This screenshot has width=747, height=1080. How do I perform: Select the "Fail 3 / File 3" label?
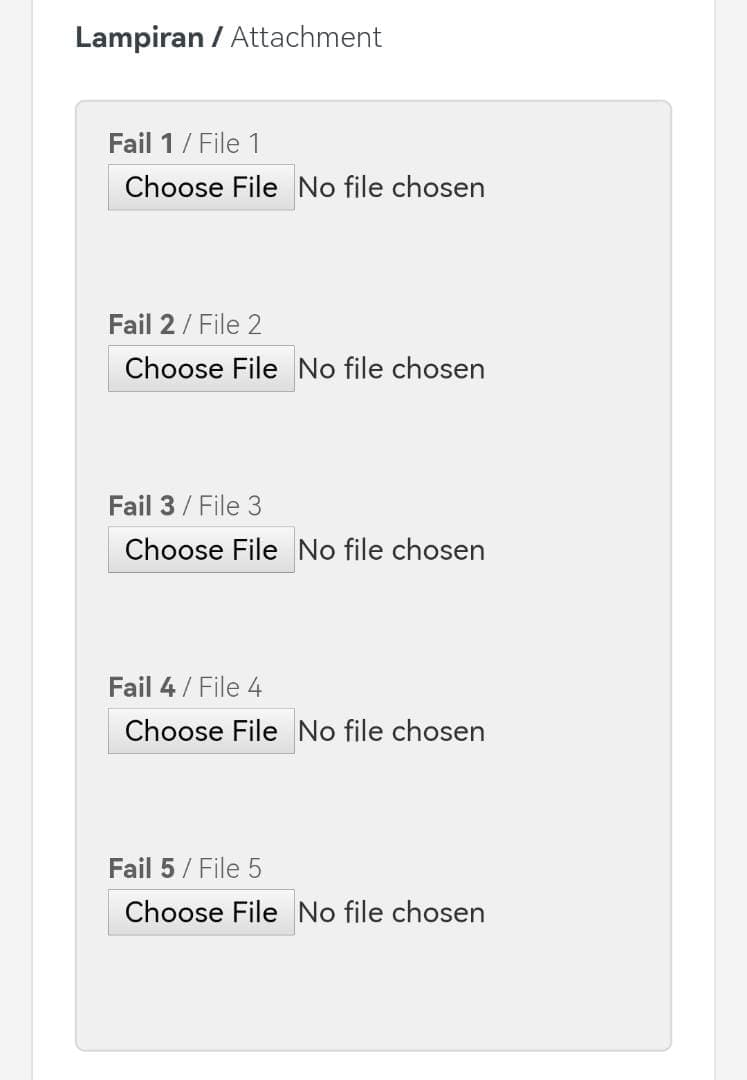pyautogui.click(x=185, y=506)
